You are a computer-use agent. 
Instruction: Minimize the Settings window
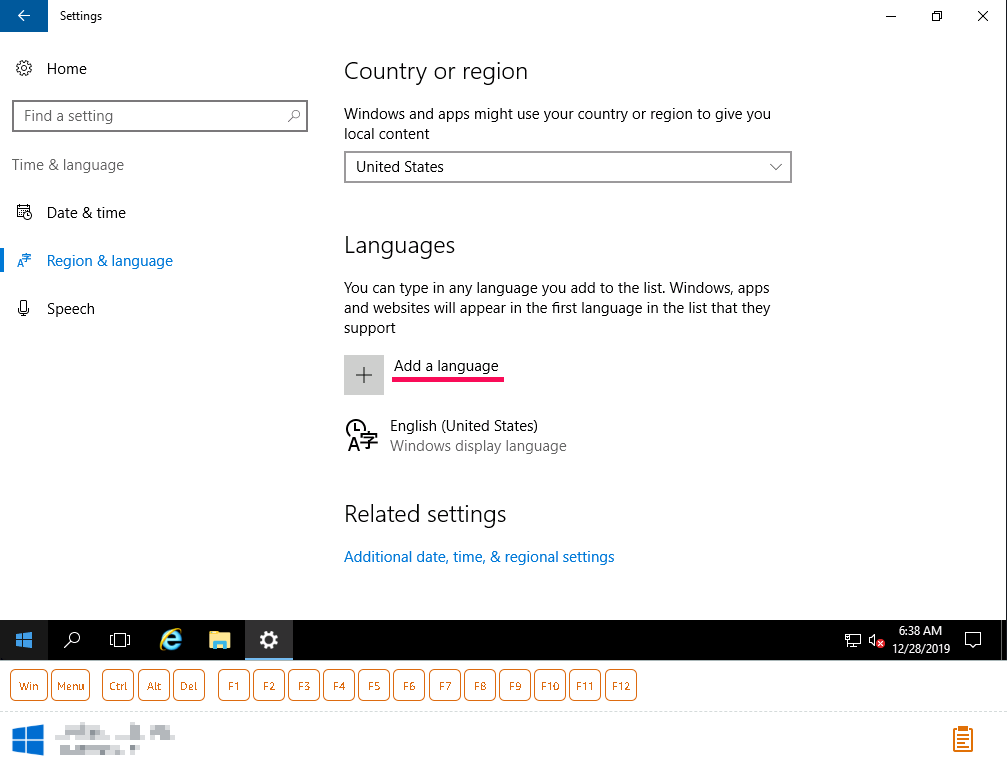(x=891, y=16)
